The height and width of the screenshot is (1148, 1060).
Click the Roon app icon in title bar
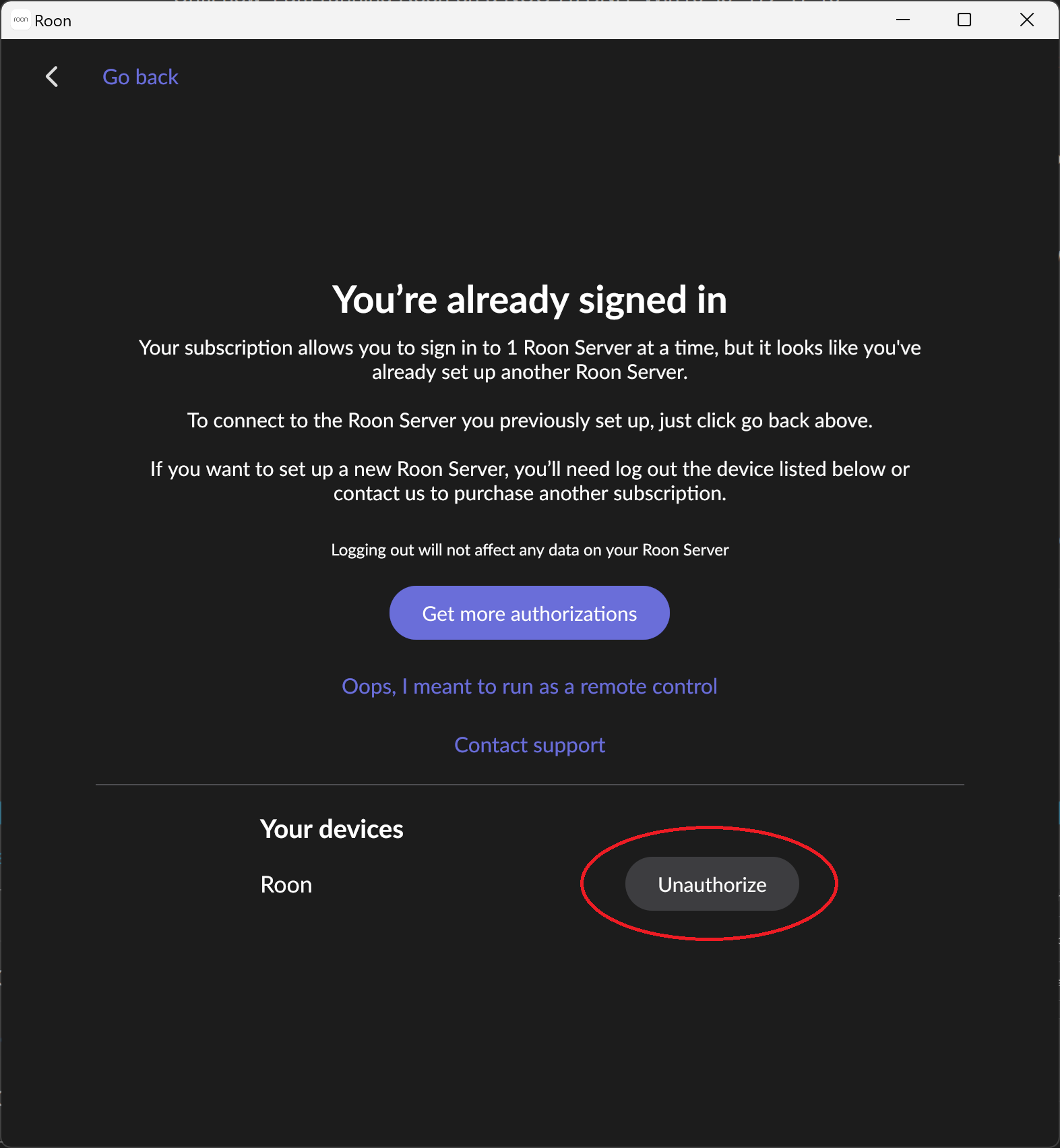tap(21, 20)
